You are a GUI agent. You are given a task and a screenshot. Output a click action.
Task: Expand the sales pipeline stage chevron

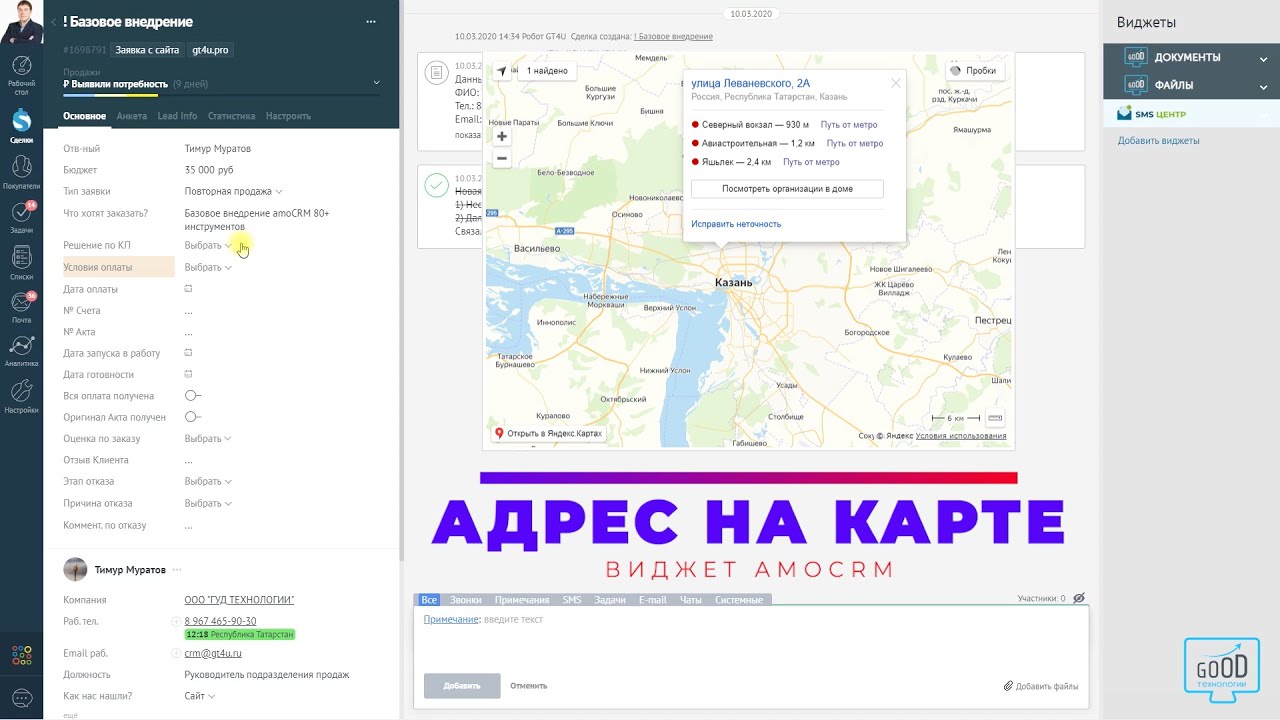(377, 82)
